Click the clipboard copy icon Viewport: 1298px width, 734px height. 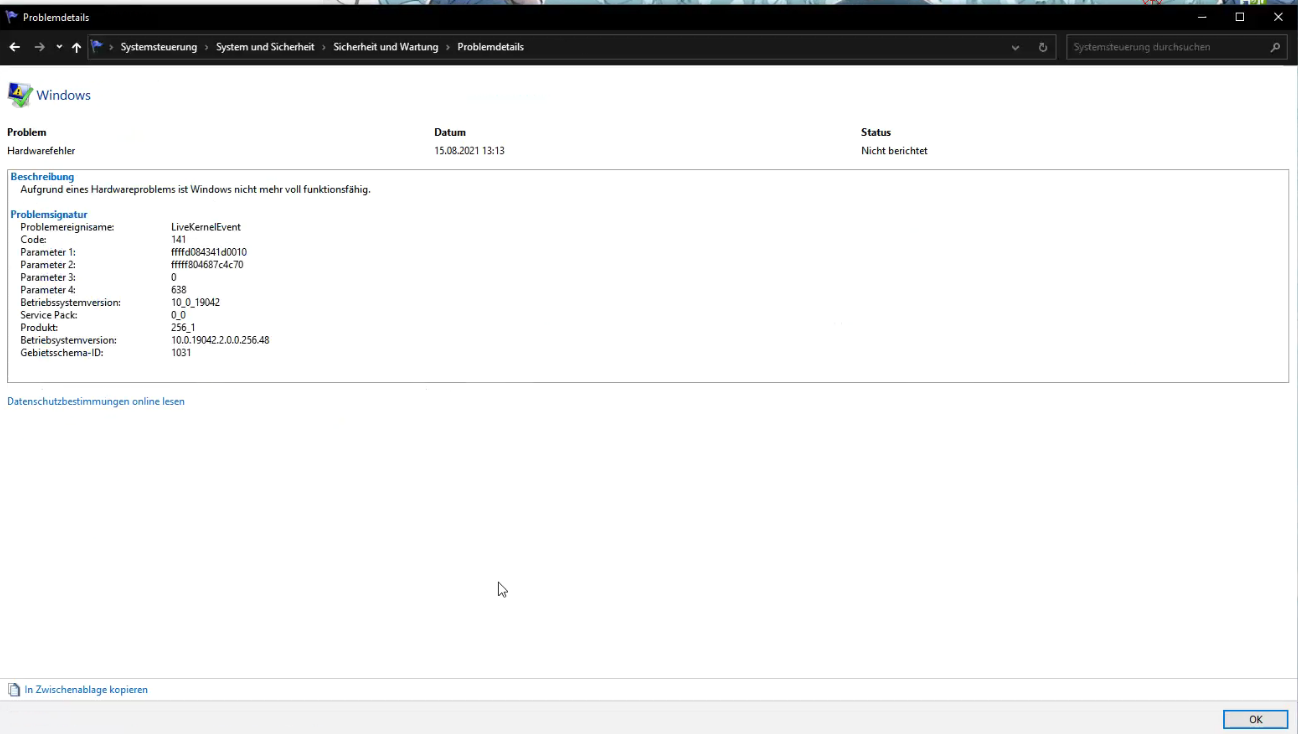(x=14, y=689)
